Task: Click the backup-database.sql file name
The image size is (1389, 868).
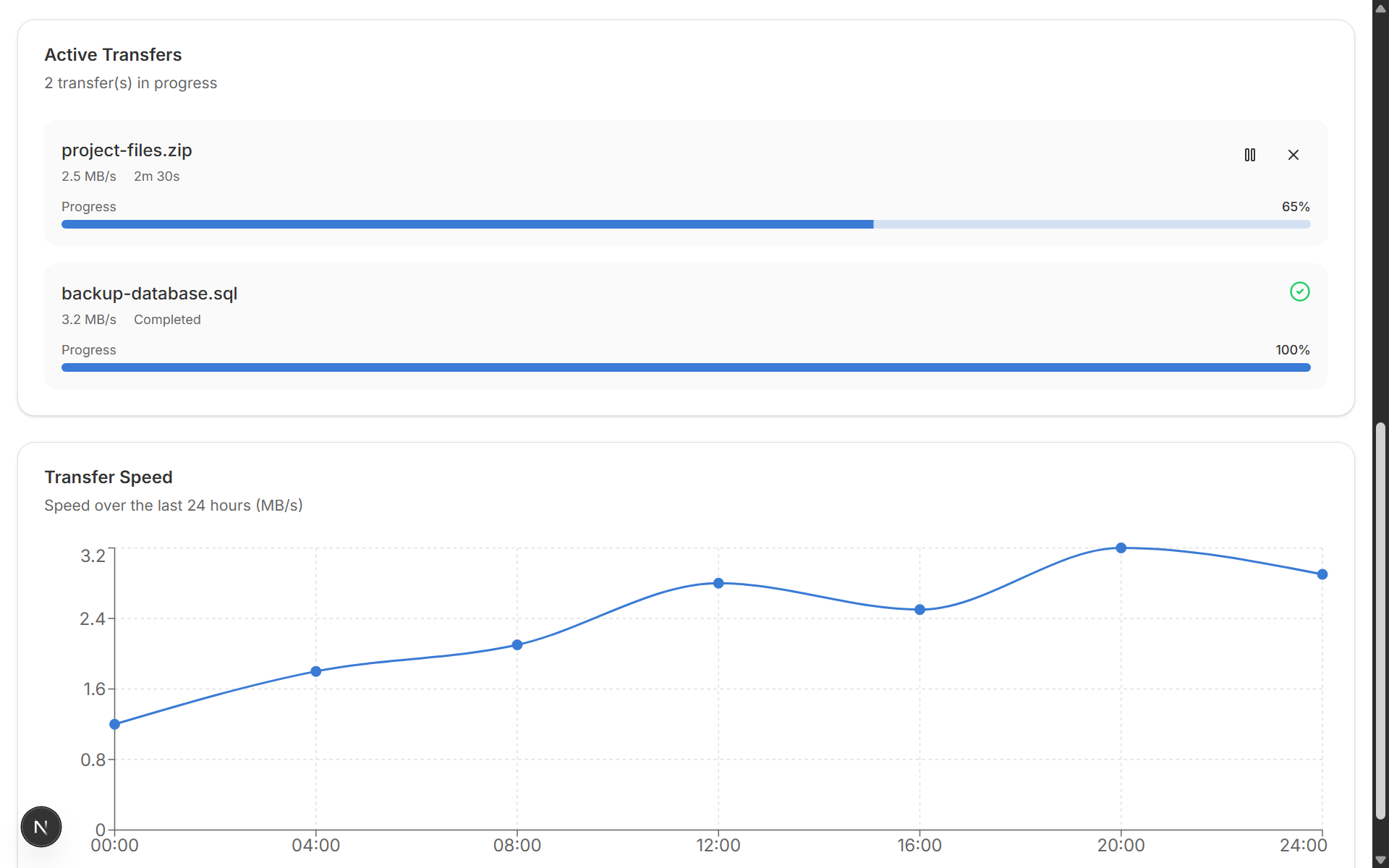Action: pyautogui.click(x=149, y=294)
